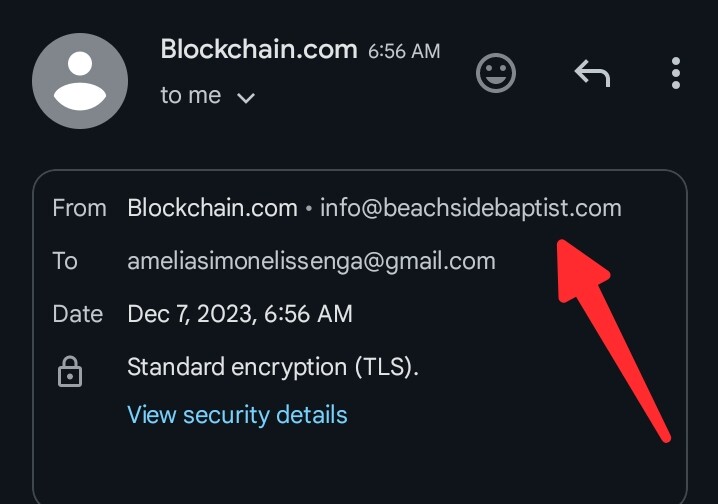Reply to the Blockchain.com email

tap(593, 73)
